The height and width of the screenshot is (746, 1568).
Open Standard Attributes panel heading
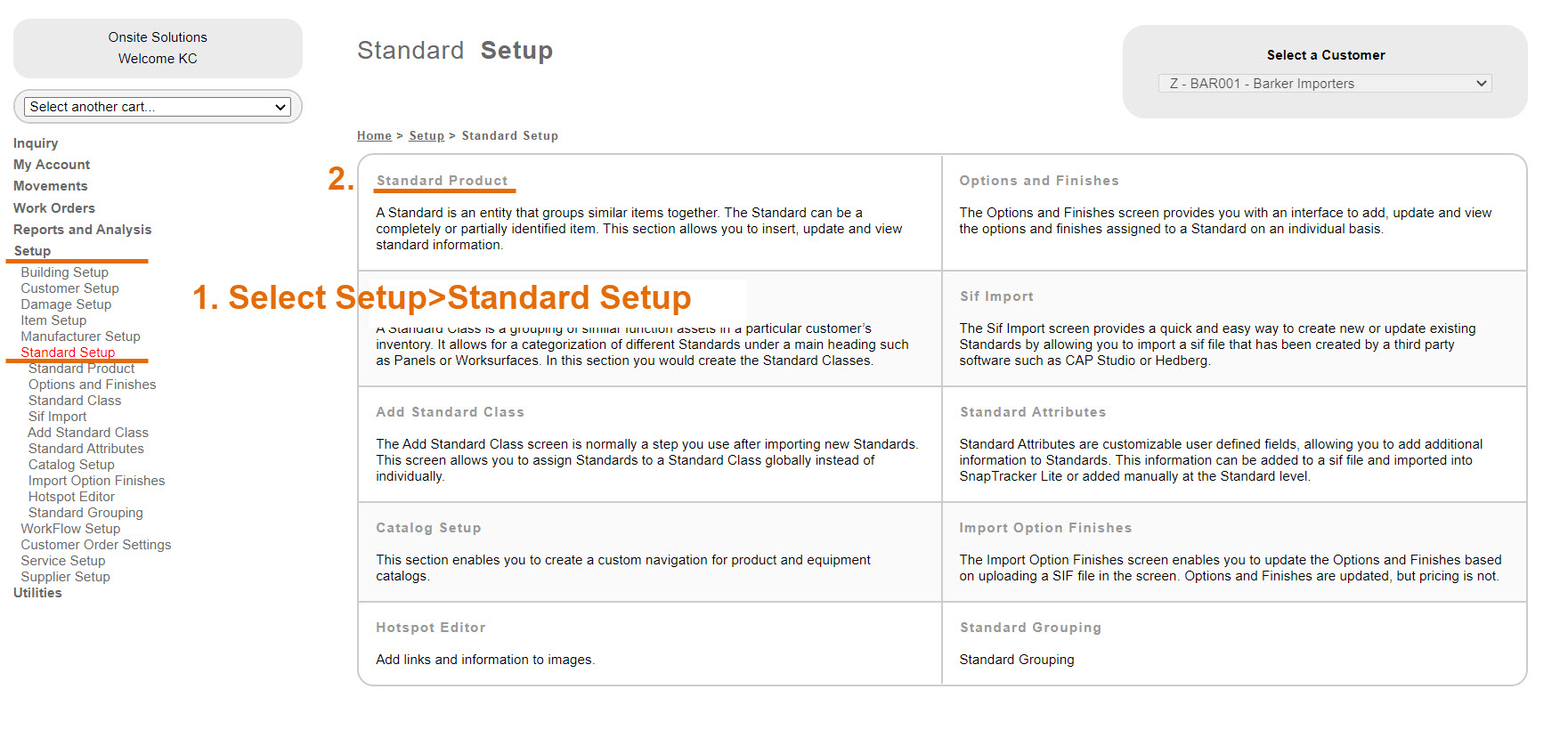click(x=1032, y=412)
